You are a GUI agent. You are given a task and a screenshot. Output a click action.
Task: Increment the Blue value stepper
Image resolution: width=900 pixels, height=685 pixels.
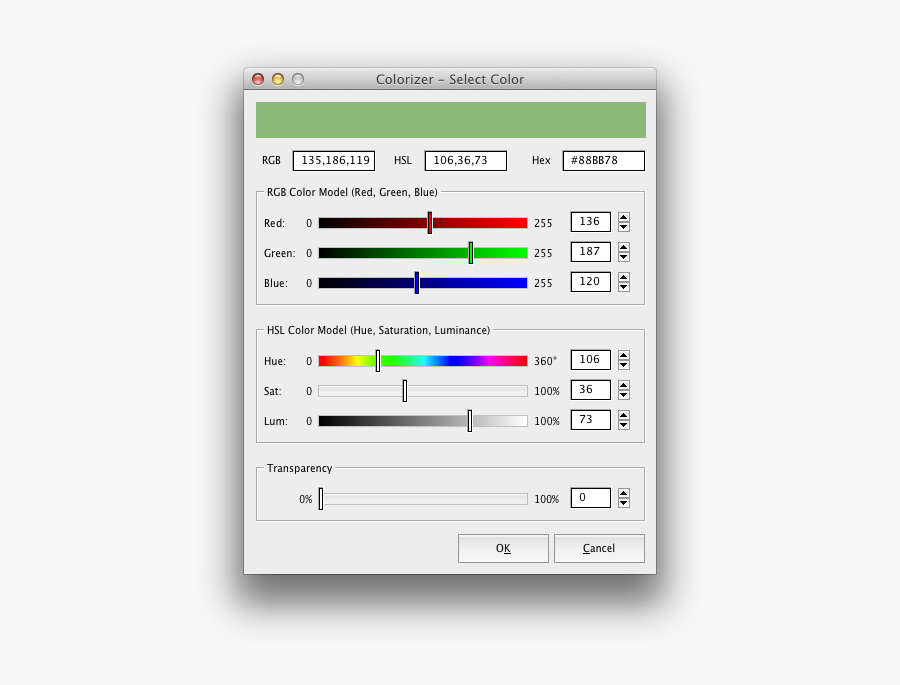click(x=624, y=277)
